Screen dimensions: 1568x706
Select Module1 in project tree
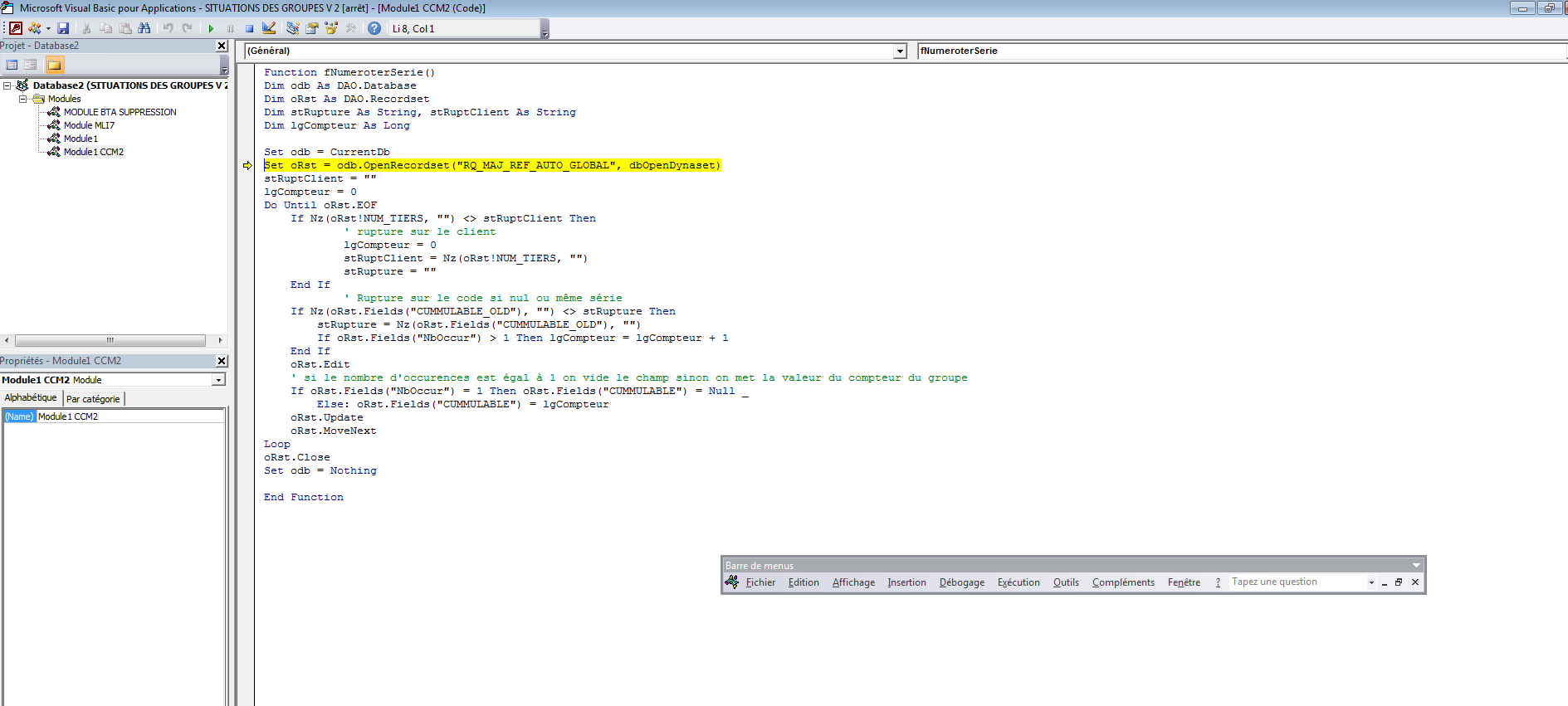(x=81, y=139)
